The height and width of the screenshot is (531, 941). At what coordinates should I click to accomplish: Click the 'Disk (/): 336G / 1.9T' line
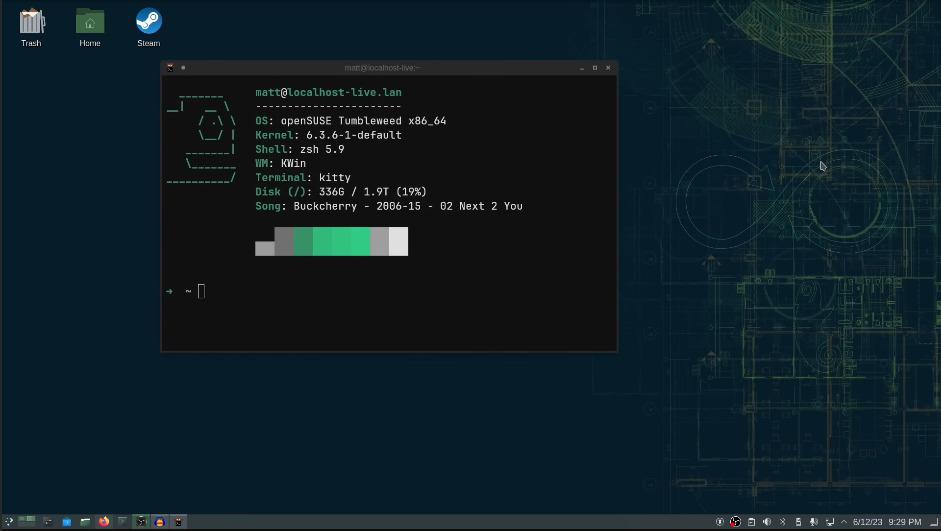click(x=341, y=192)
